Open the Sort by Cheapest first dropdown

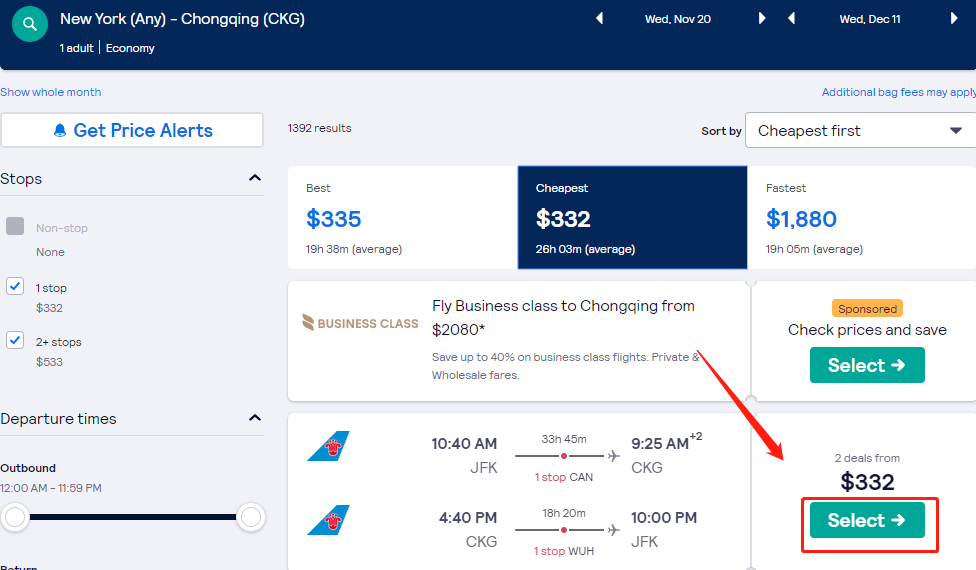pyautogui.click(x=860, y=130)
